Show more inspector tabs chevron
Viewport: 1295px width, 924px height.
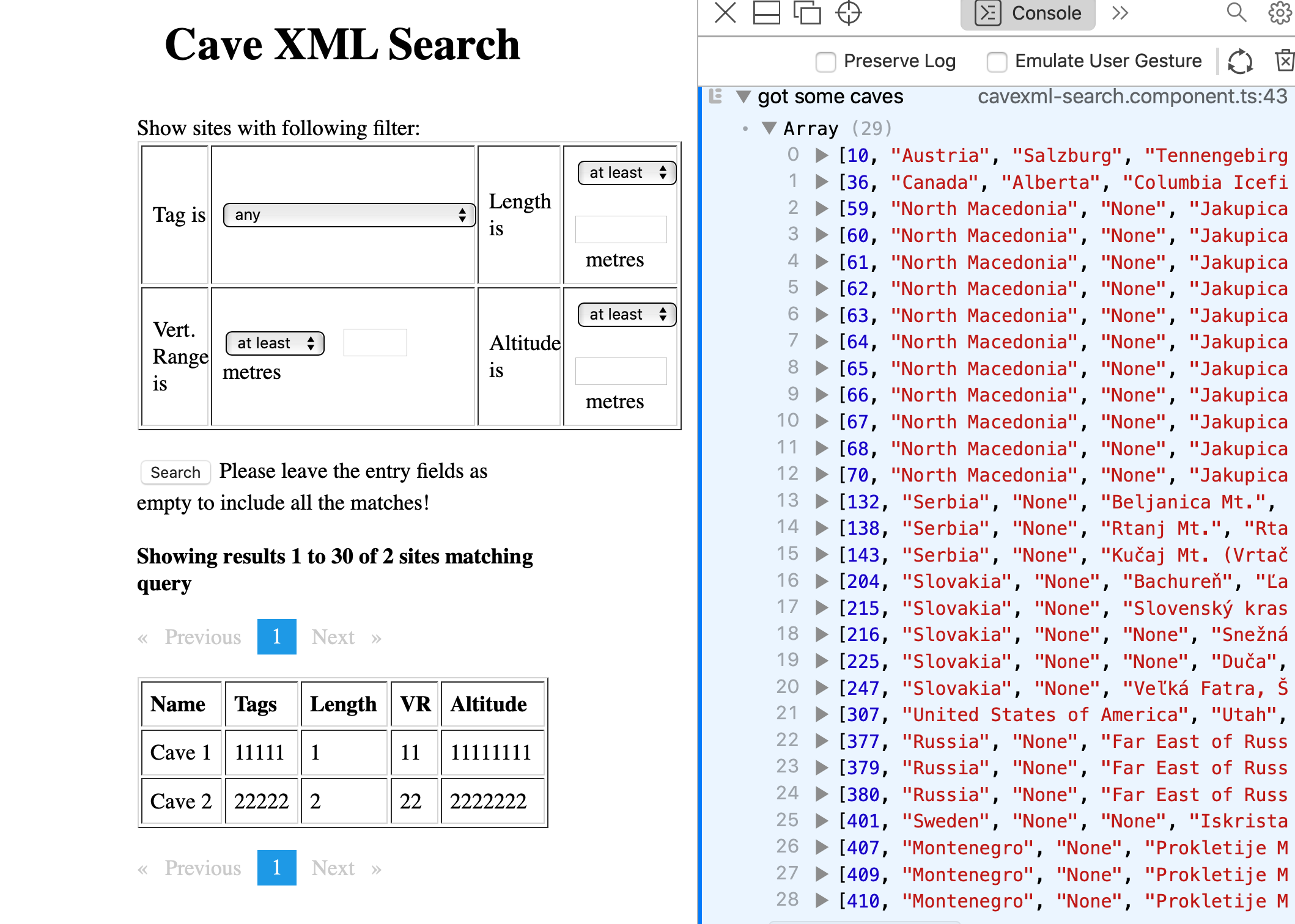pos(1120,13)
